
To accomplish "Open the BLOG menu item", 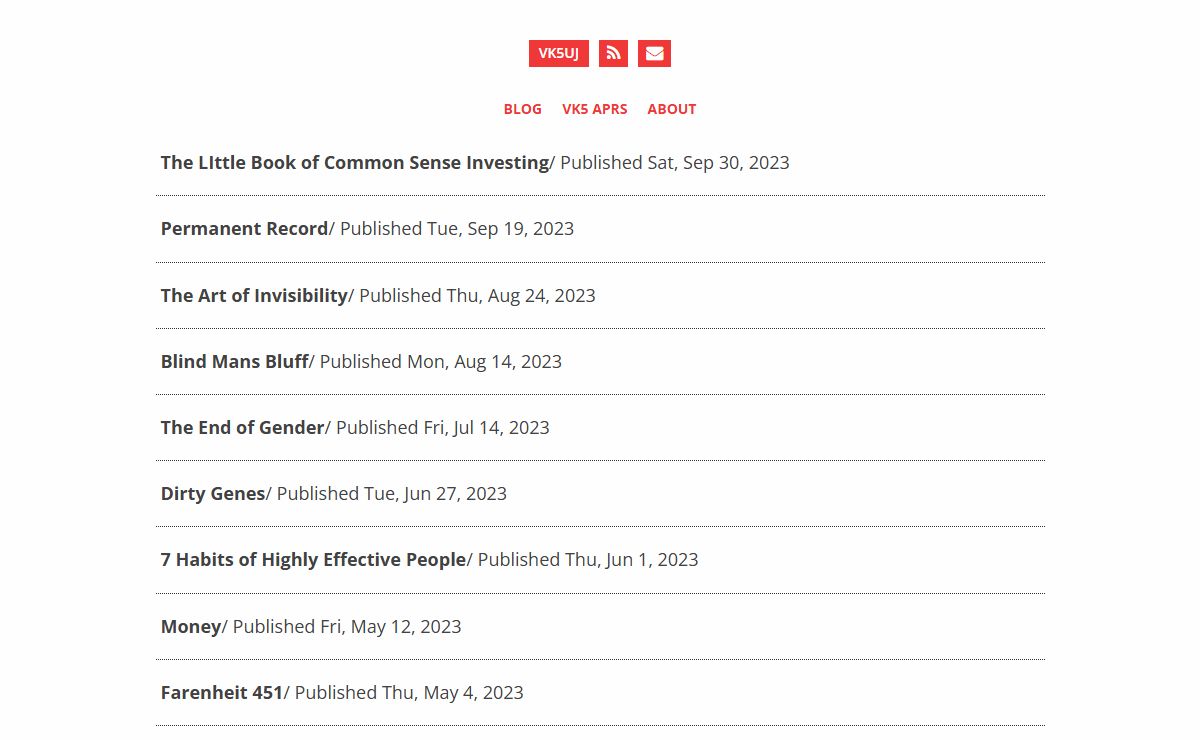I will coord(523,109).
